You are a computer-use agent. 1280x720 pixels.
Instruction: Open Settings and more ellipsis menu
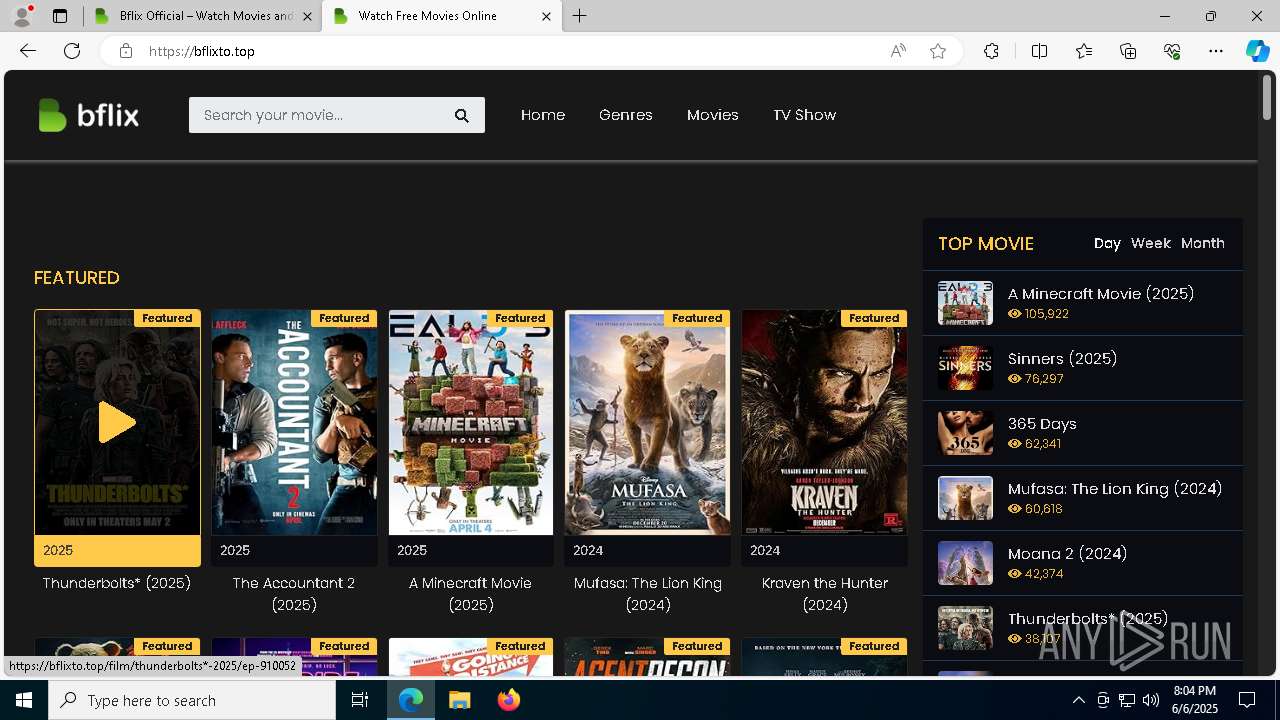pos(1216,51)
